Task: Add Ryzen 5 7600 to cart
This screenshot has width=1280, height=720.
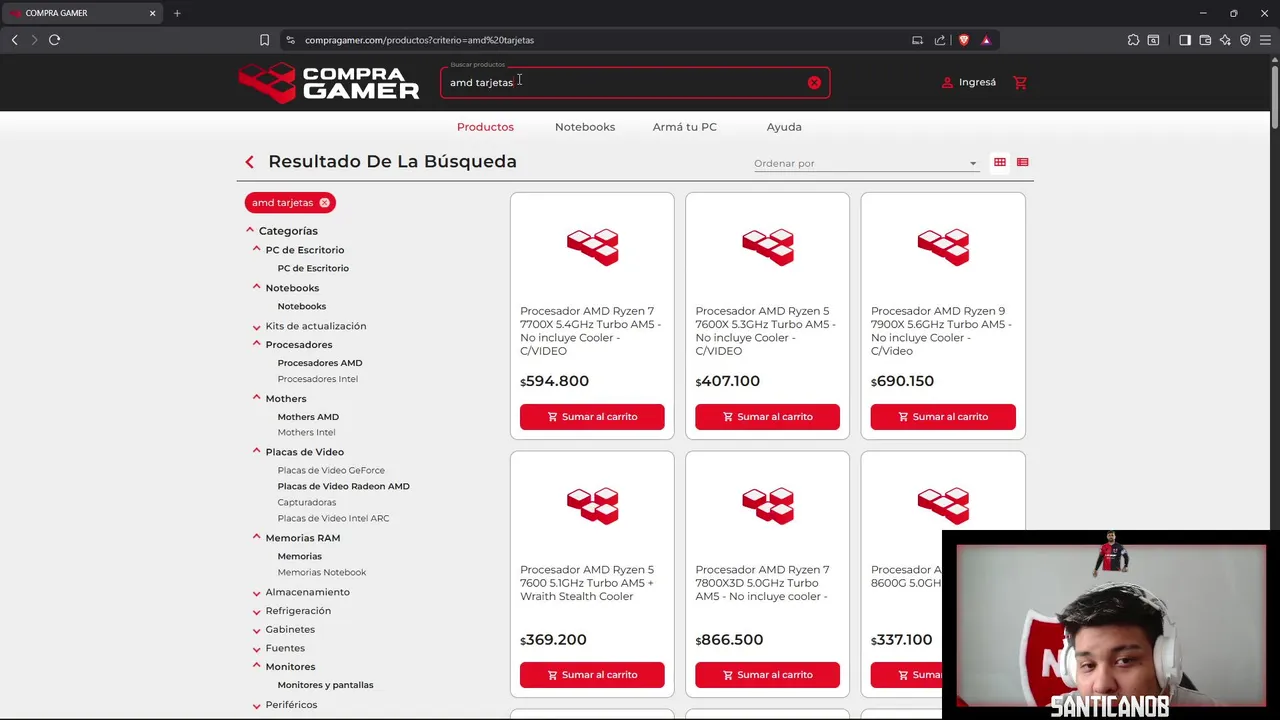Action: 592,675
